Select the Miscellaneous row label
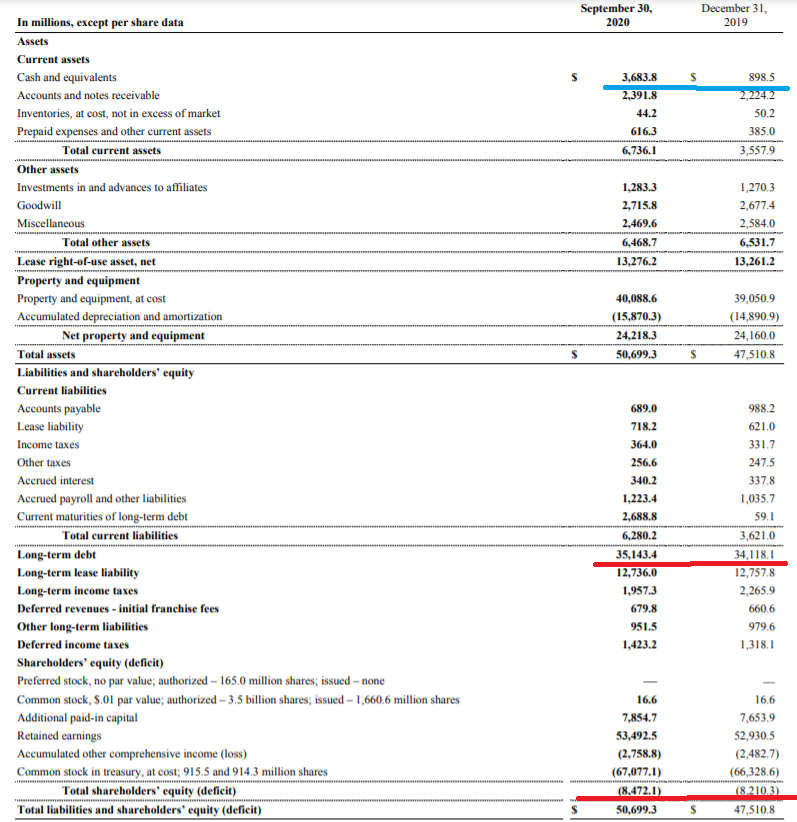The width and height of the screenshot is (797, 822). pyautogui.click(x=50, y=223)
